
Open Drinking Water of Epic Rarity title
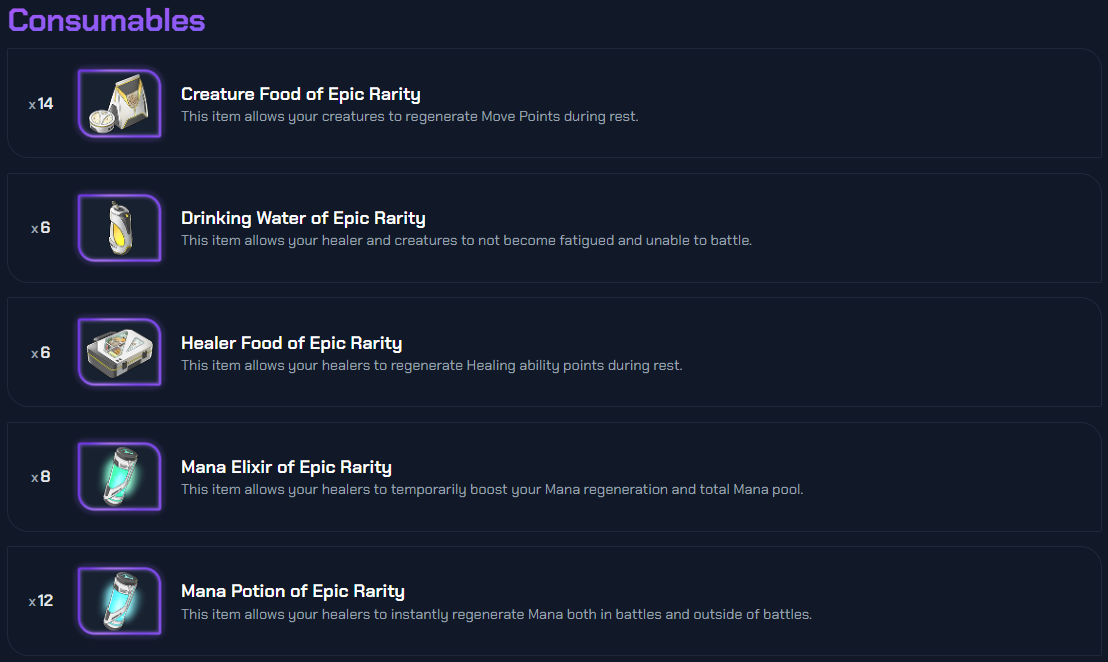point(303,218)
